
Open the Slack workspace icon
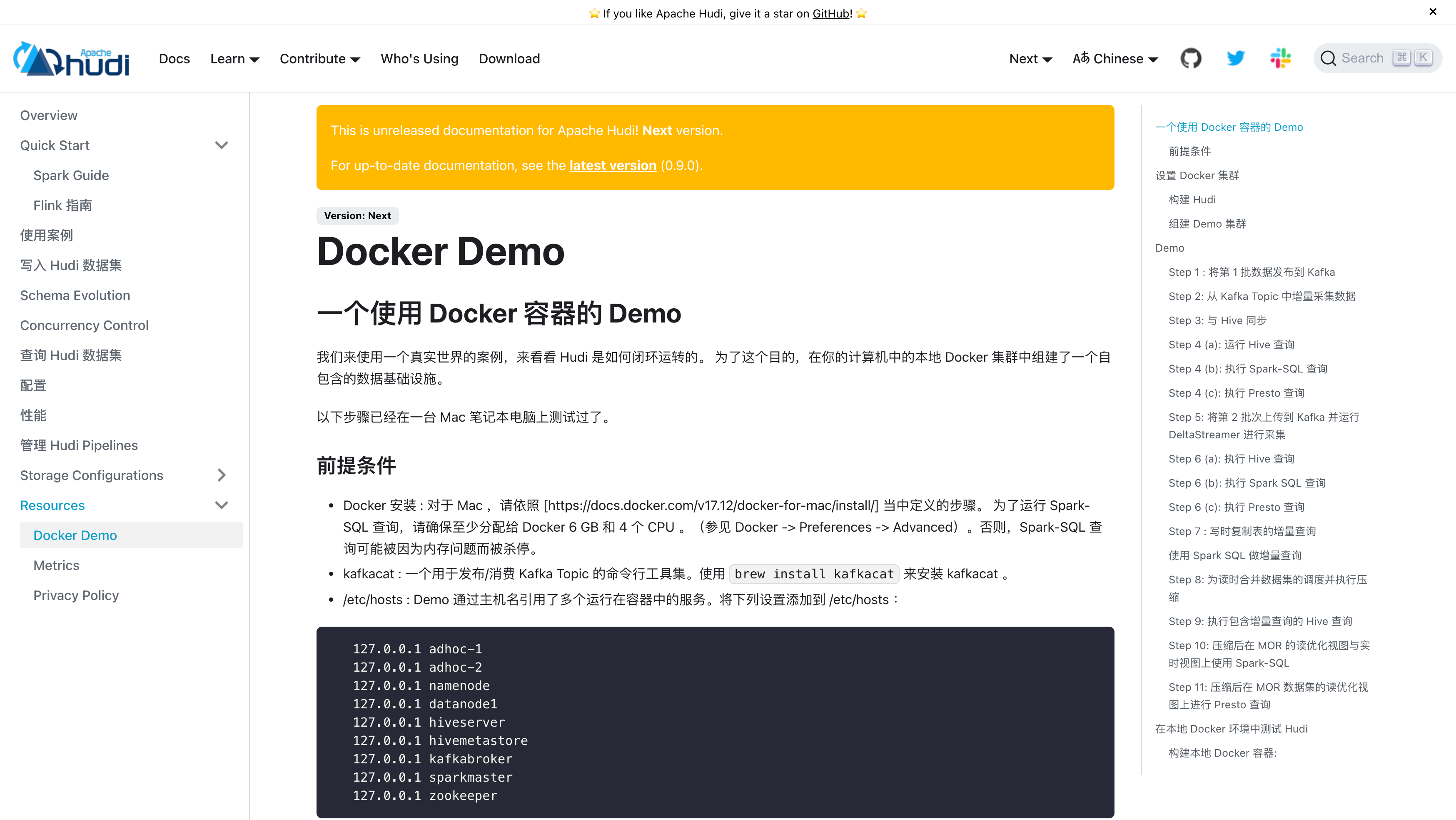tap(1280, 58)
